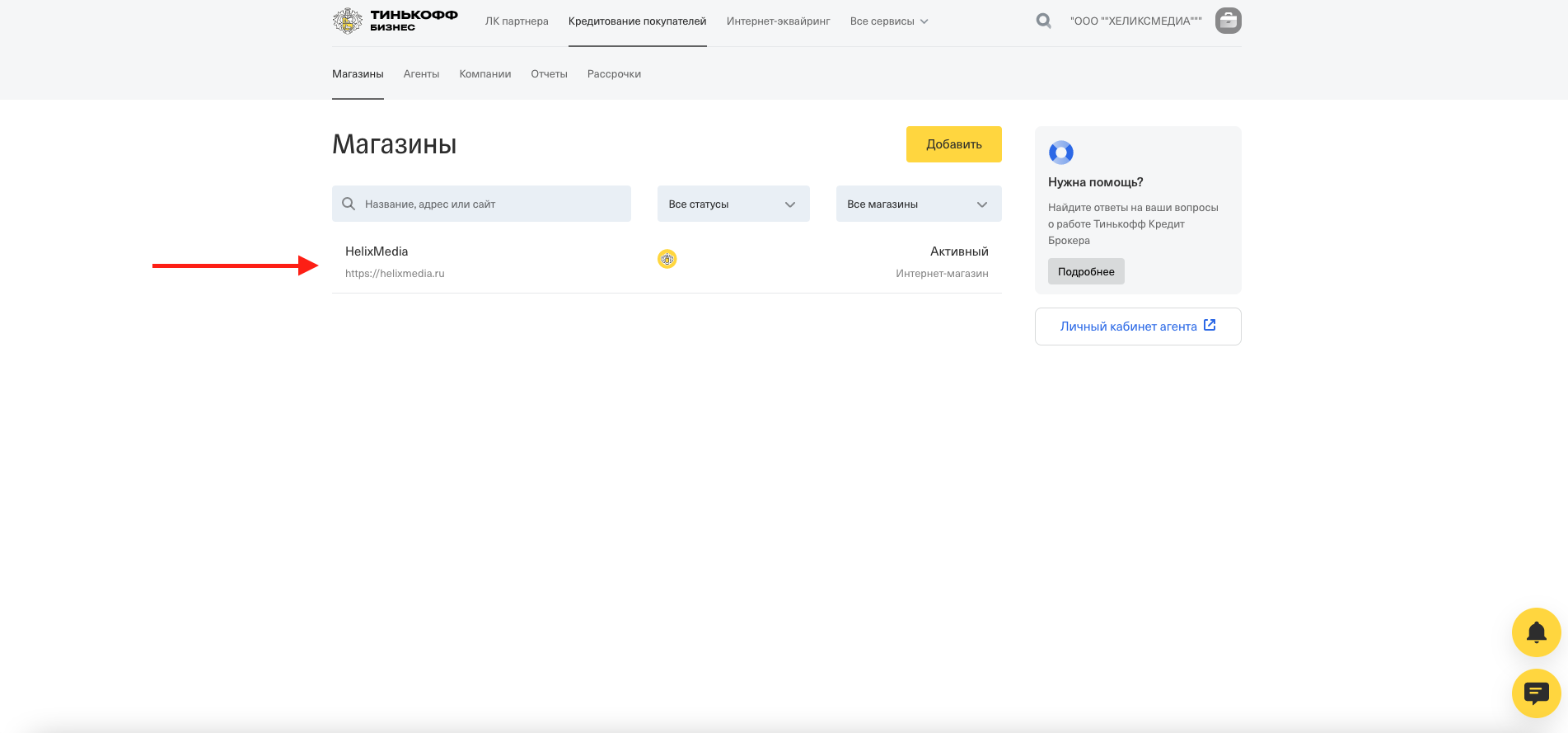Click the Магазины page heading
Image resolution: width=1568 pixels, height=733 pixels.
(x=395, y=144)
